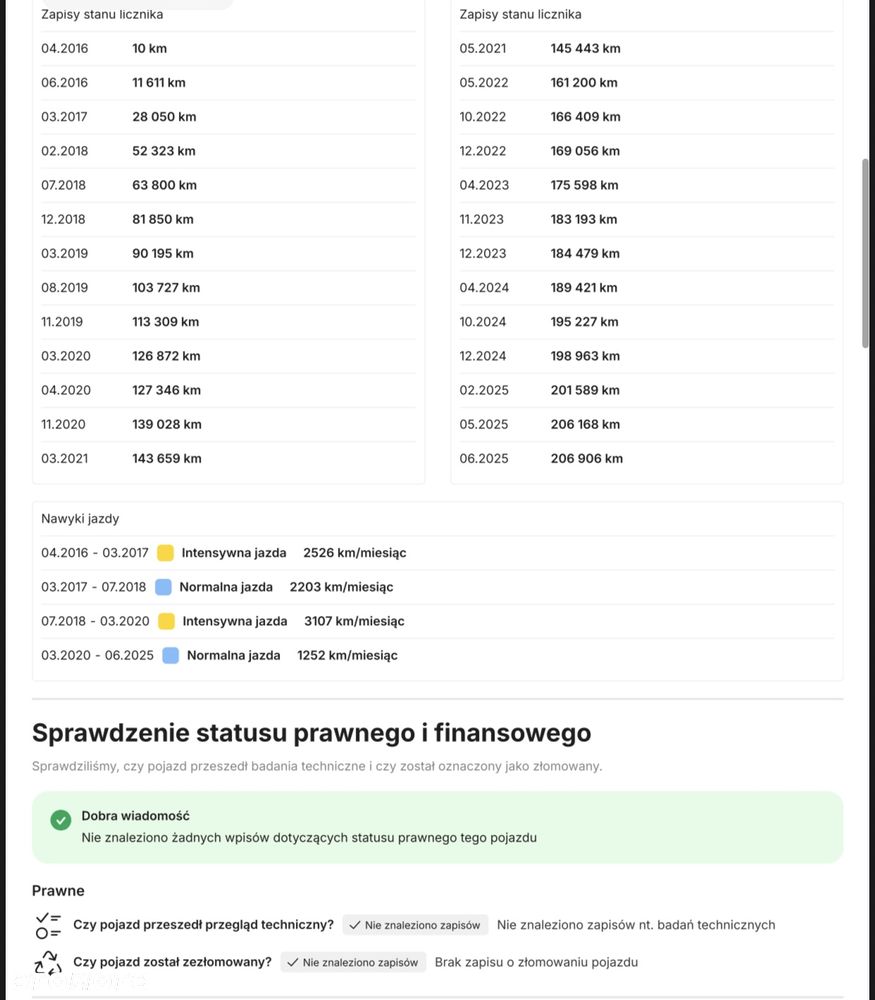Click the yellow square for 04.2016 - 03.2017

[x=166, y=553]
